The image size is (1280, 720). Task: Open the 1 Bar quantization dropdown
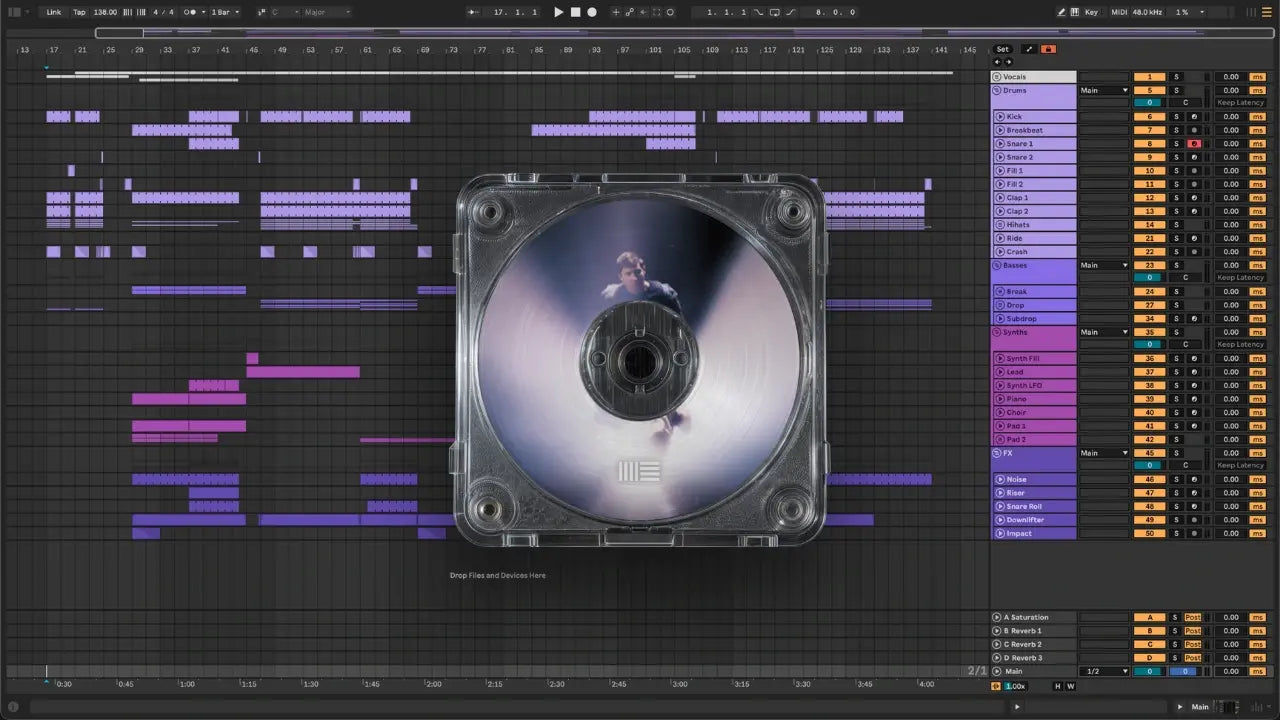[x=225, y=12]
